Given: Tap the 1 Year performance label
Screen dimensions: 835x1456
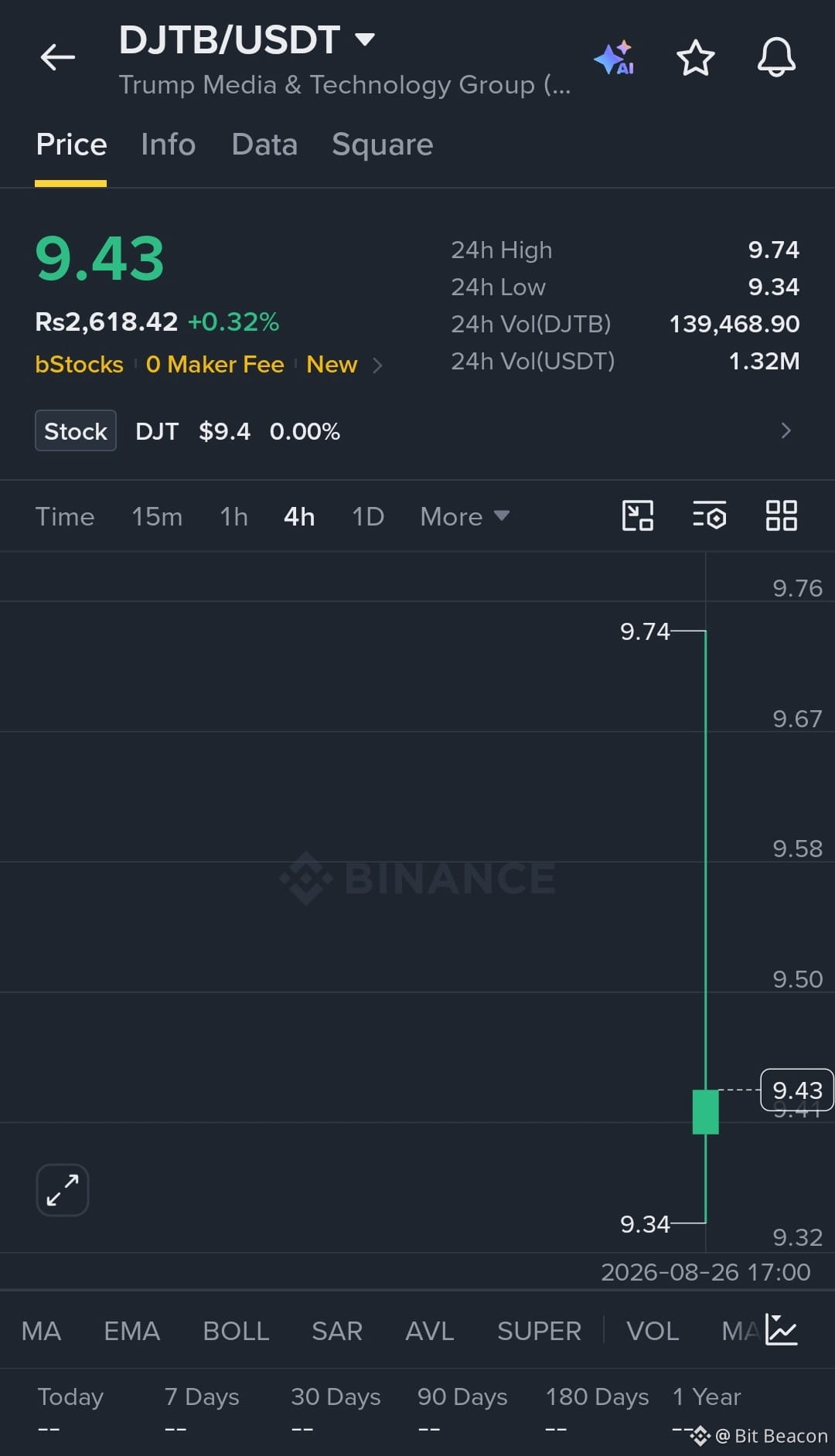Looking at the screenshot, I should click(x=707, y=1396).
